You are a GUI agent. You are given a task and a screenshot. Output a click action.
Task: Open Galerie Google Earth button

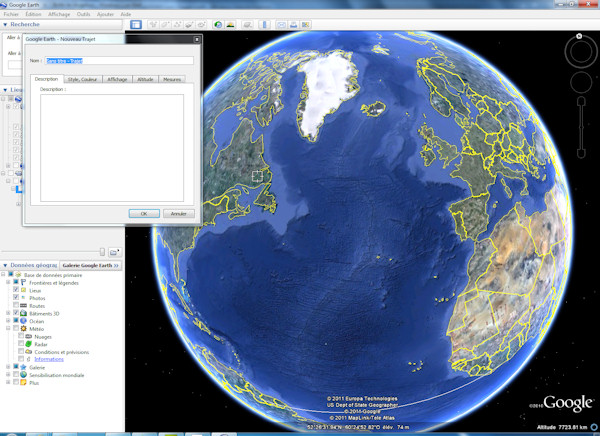pos(90,265)
